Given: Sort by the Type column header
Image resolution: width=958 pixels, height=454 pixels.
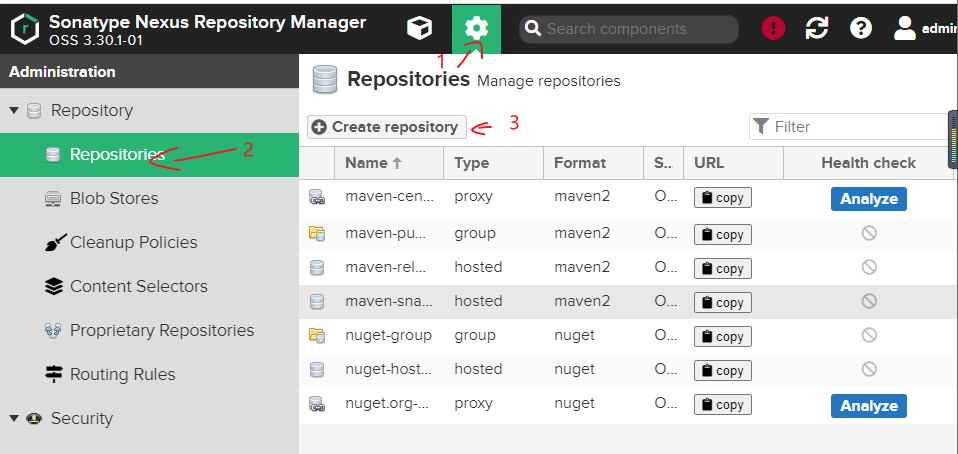Looking at the screenshot, I should (494, 163).
